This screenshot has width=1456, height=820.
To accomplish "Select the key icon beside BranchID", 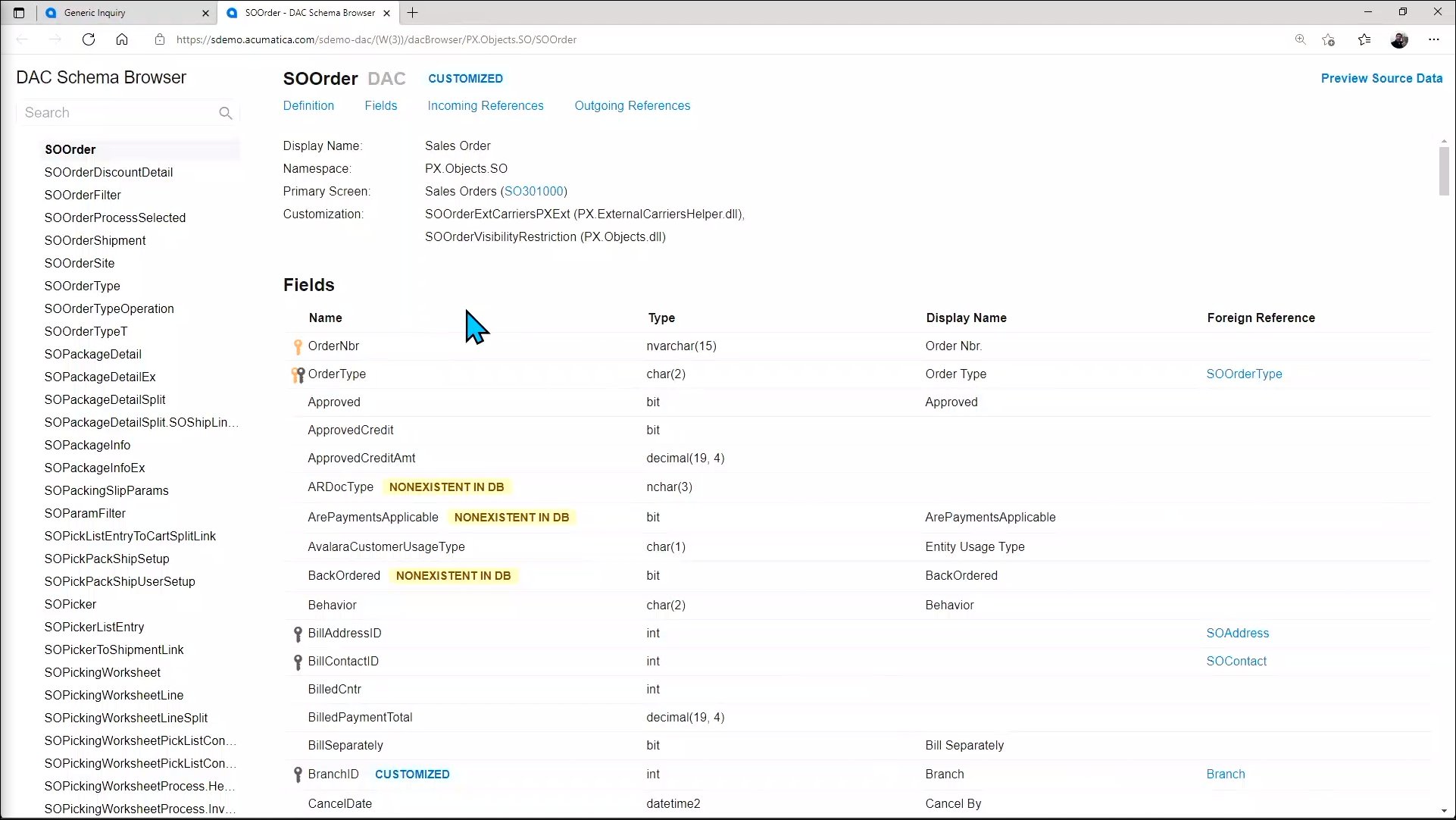I will (x=297, y=774).
